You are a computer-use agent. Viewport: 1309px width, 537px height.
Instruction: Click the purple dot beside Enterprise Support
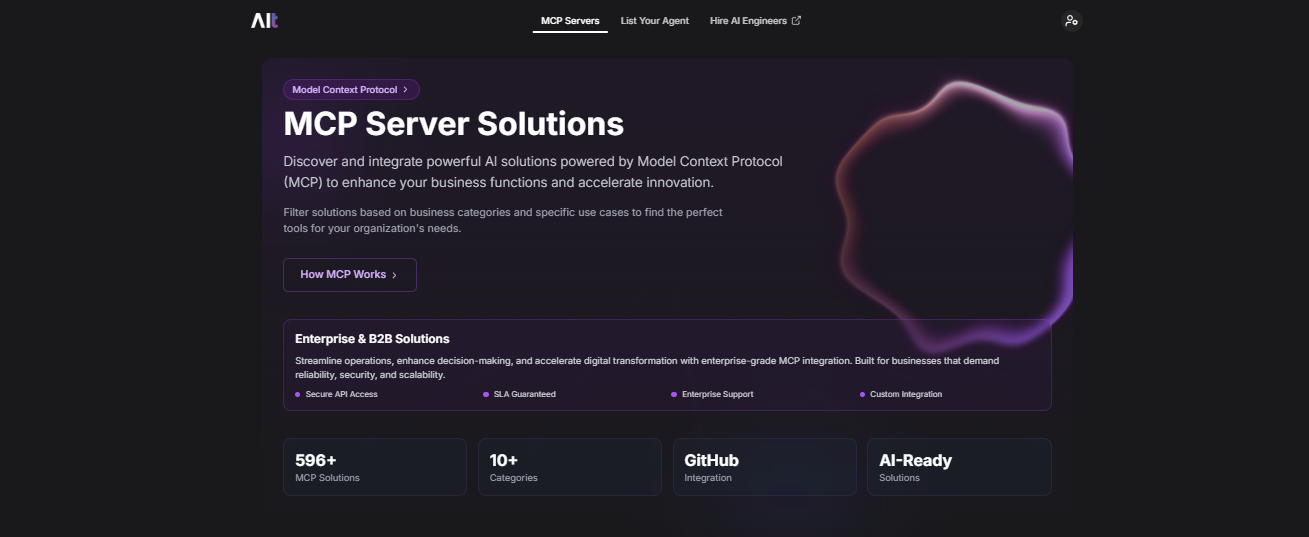tap(674, 395)
